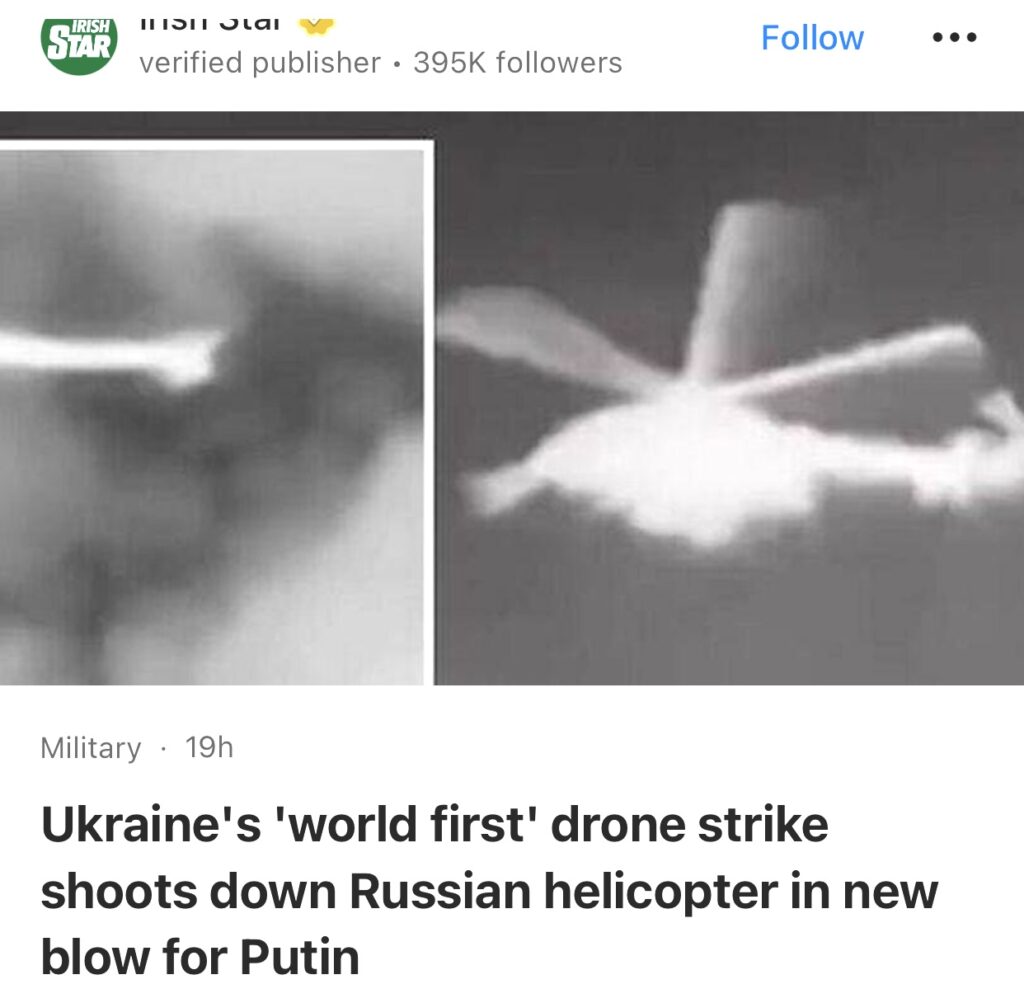This screenshot has width=1024, height=1003.
Task: Click the 19h timestamp
Action: click(209, 747)
